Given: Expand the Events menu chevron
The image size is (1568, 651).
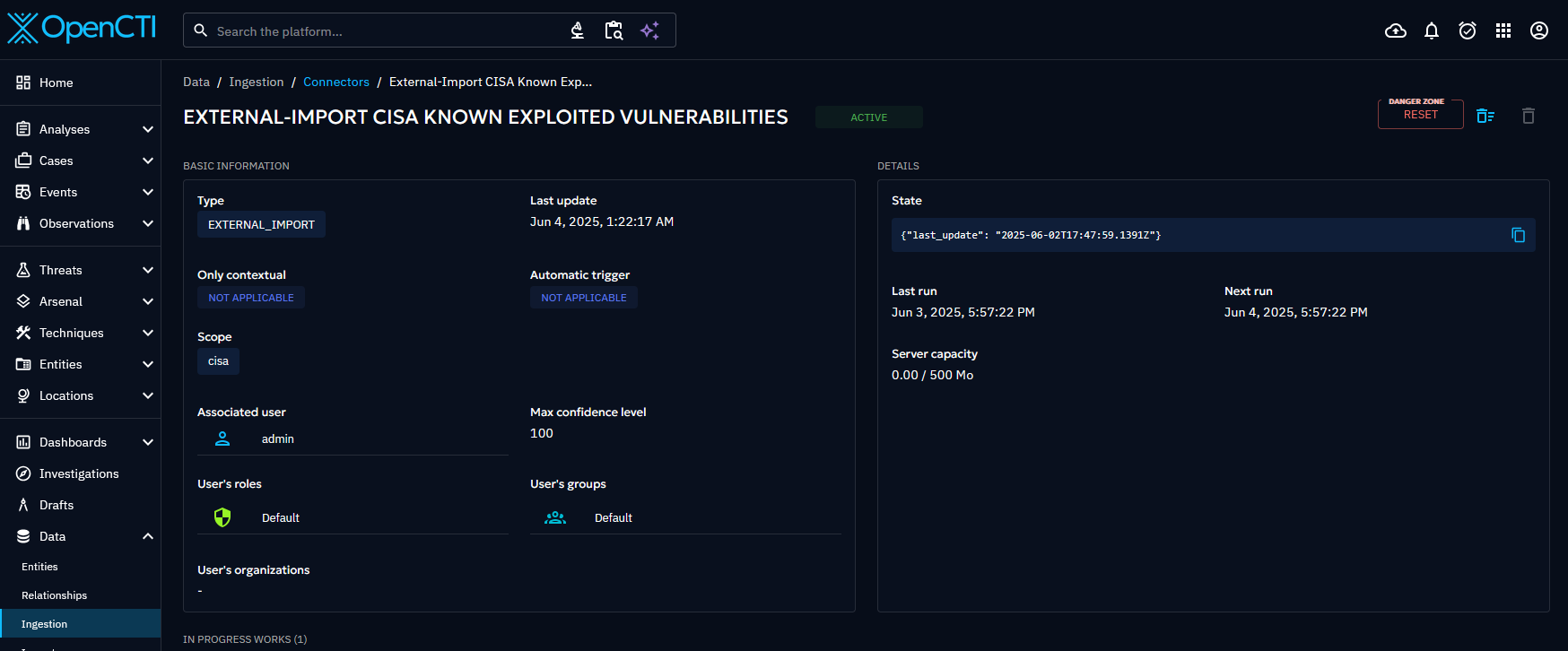Looking at the screenshot, I should 148,192.
